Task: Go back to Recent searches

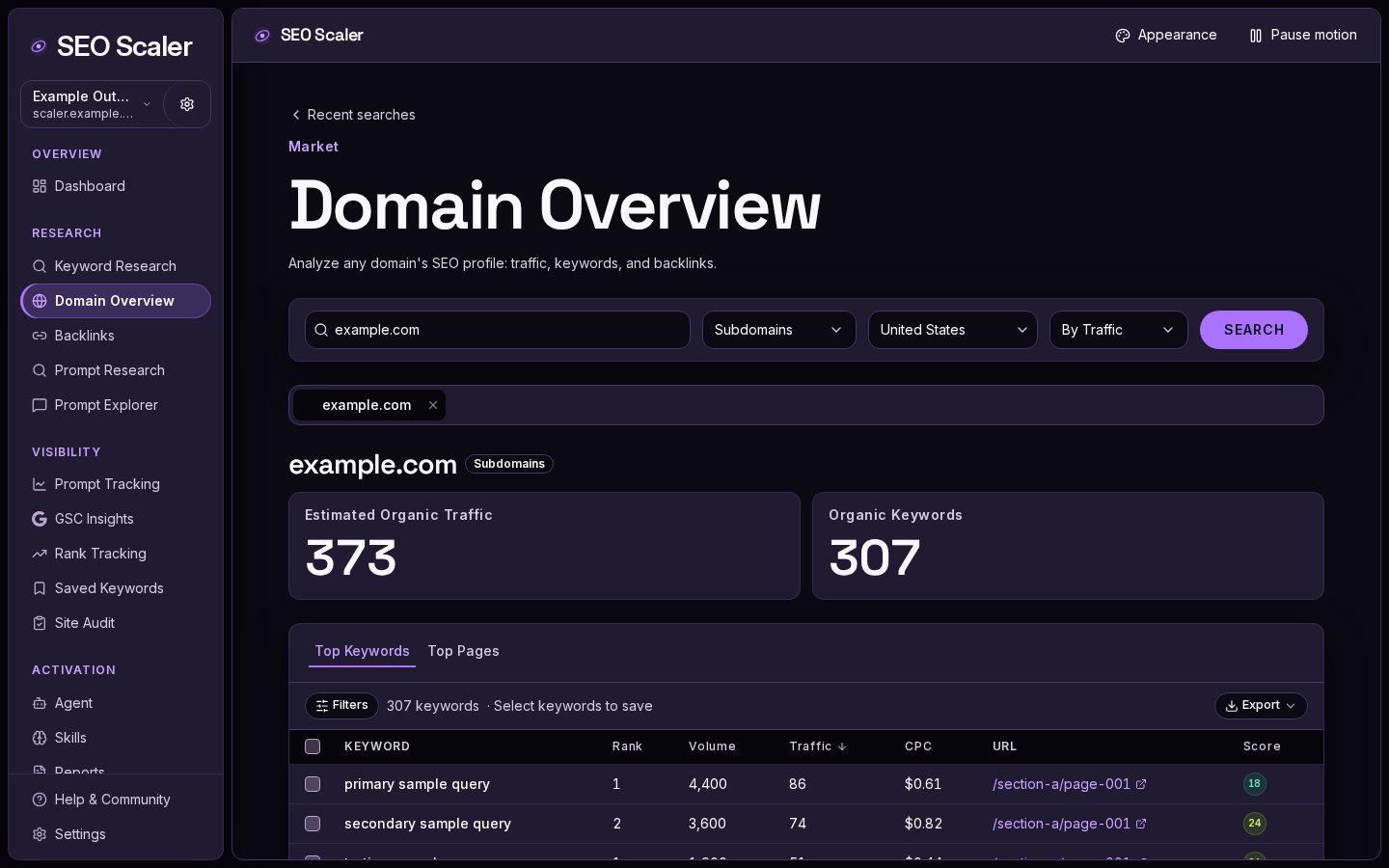Action: 353,115
